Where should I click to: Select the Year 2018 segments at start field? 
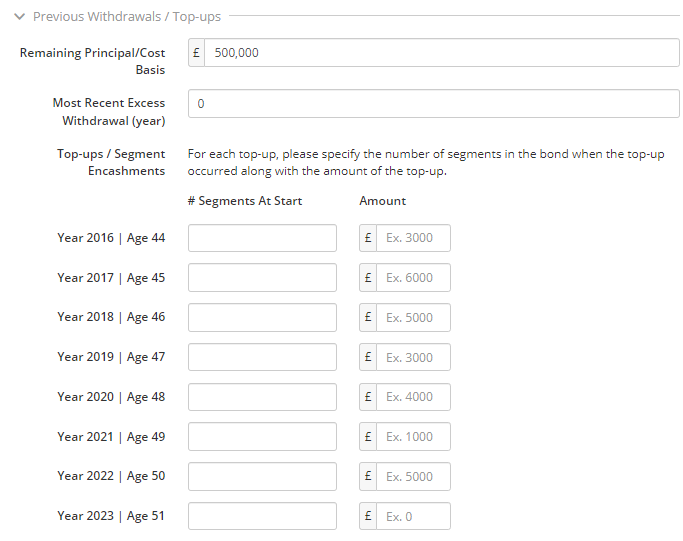262,318
